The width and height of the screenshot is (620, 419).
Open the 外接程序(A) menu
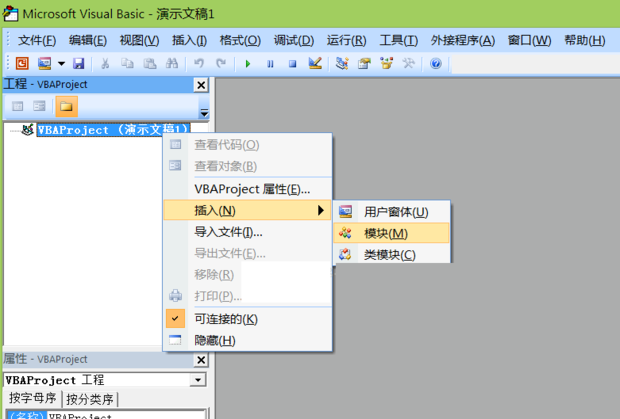pyautogui.click(x=463, y=40)
